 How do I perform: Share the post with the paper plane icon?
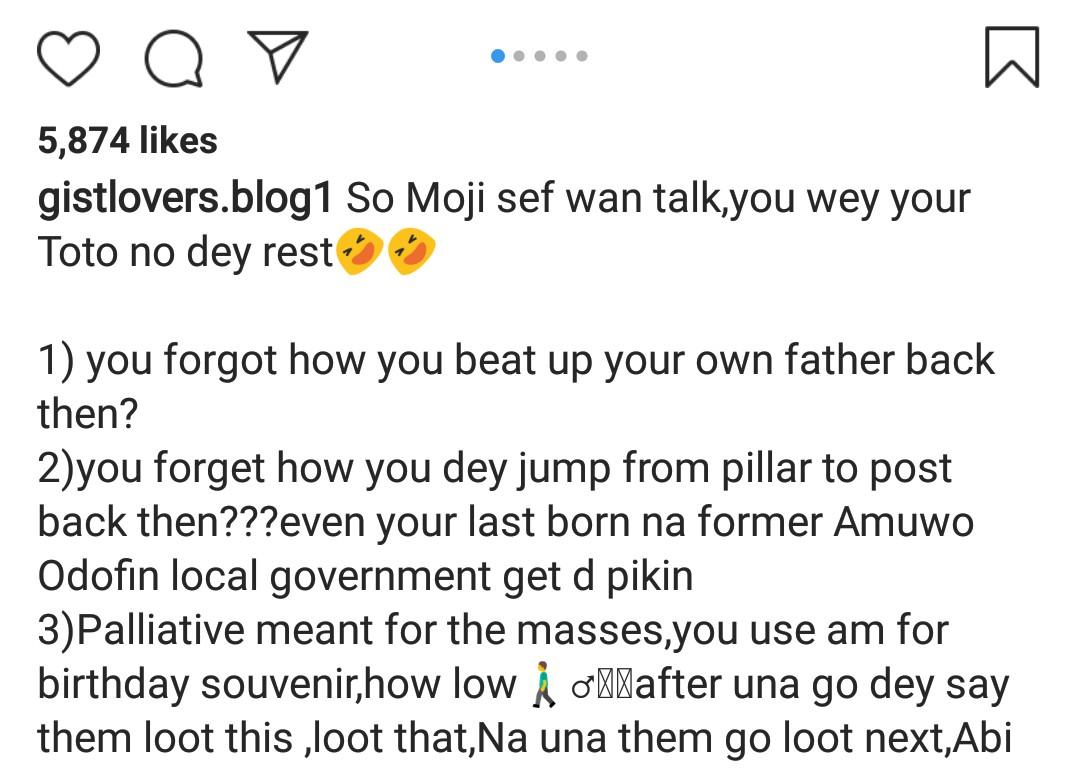click(277, 55)
